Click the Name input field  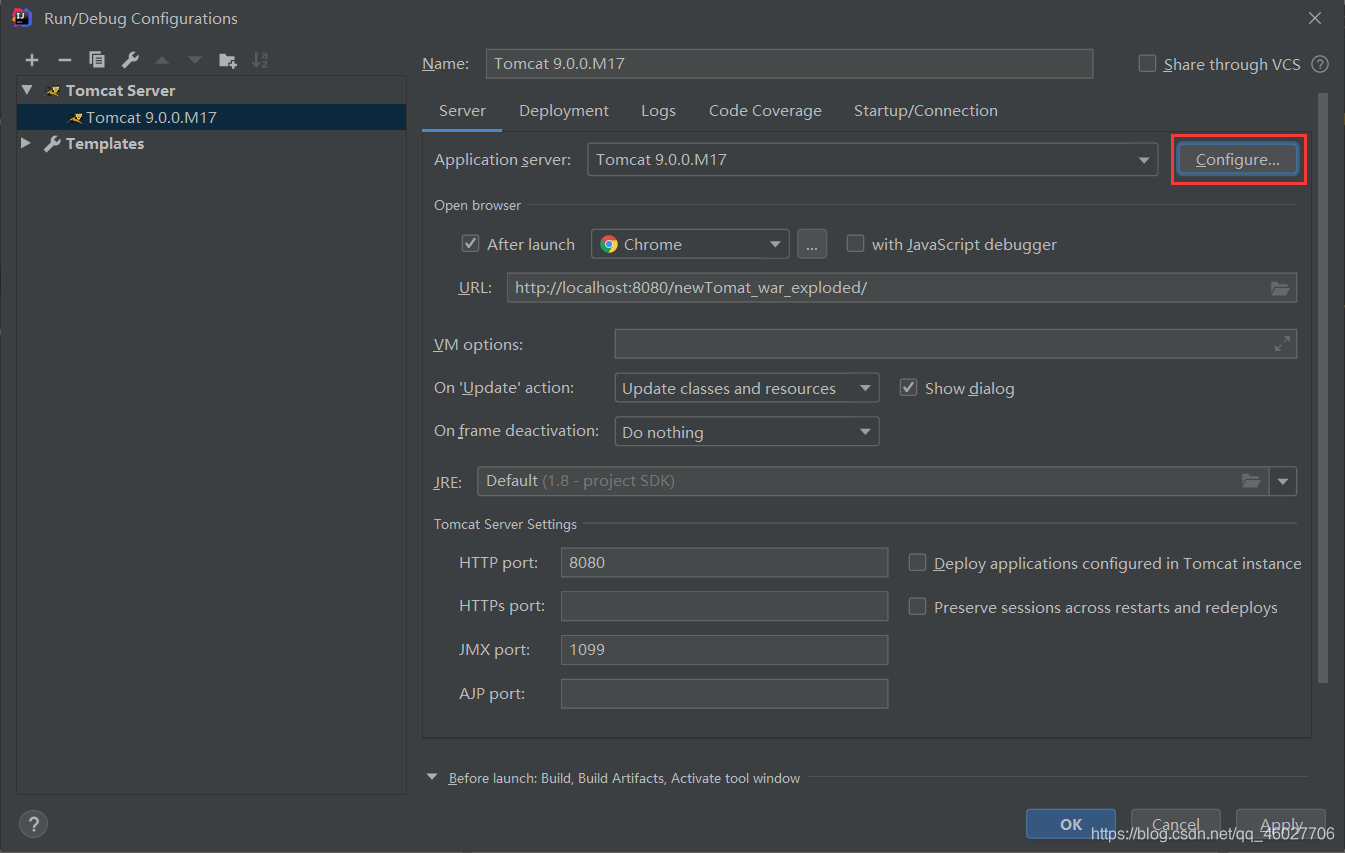pos(789,64)
